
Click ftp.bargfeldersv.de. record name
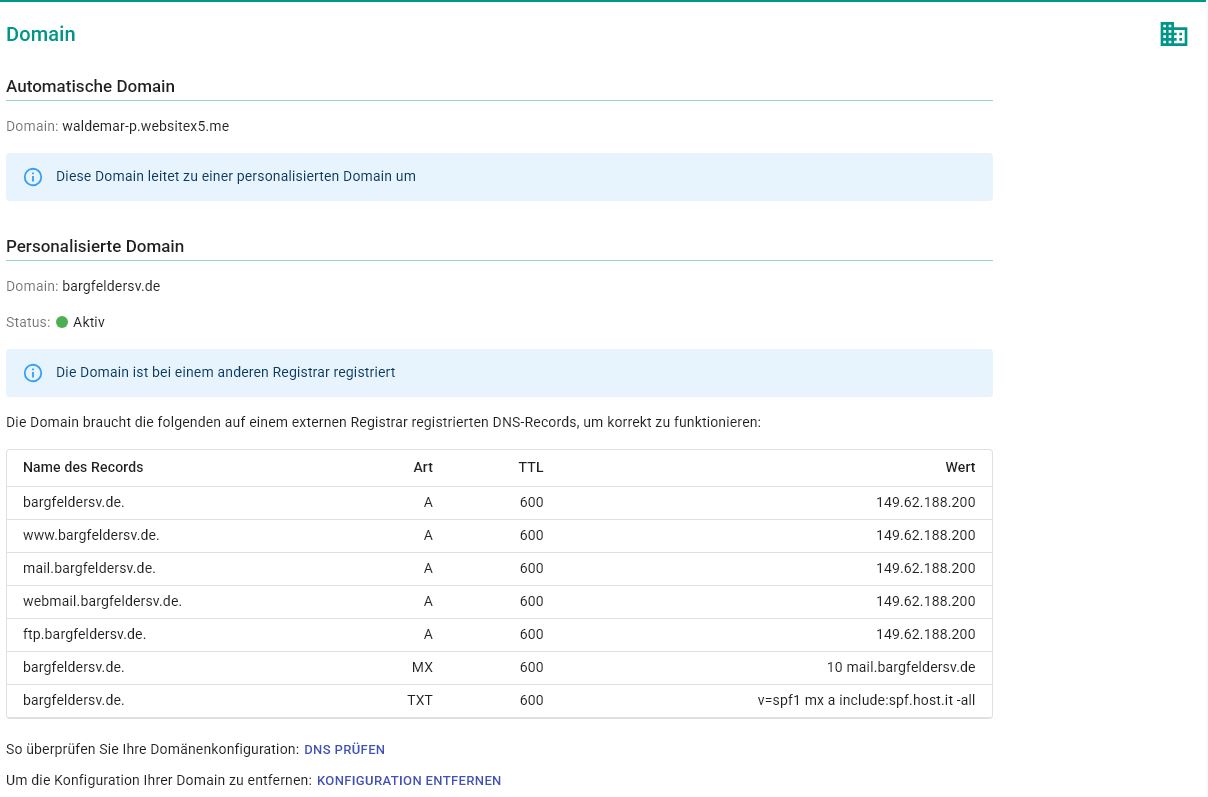click(84, 634)
